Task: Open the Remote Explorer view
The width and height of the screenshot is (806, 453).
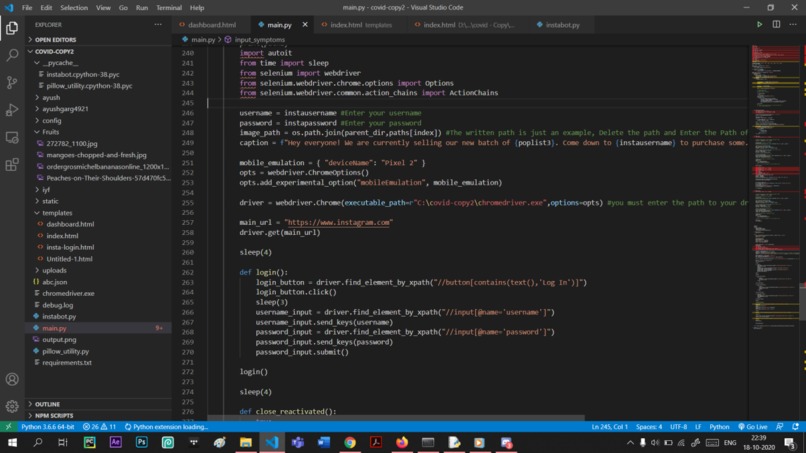Action: point(12,137)
